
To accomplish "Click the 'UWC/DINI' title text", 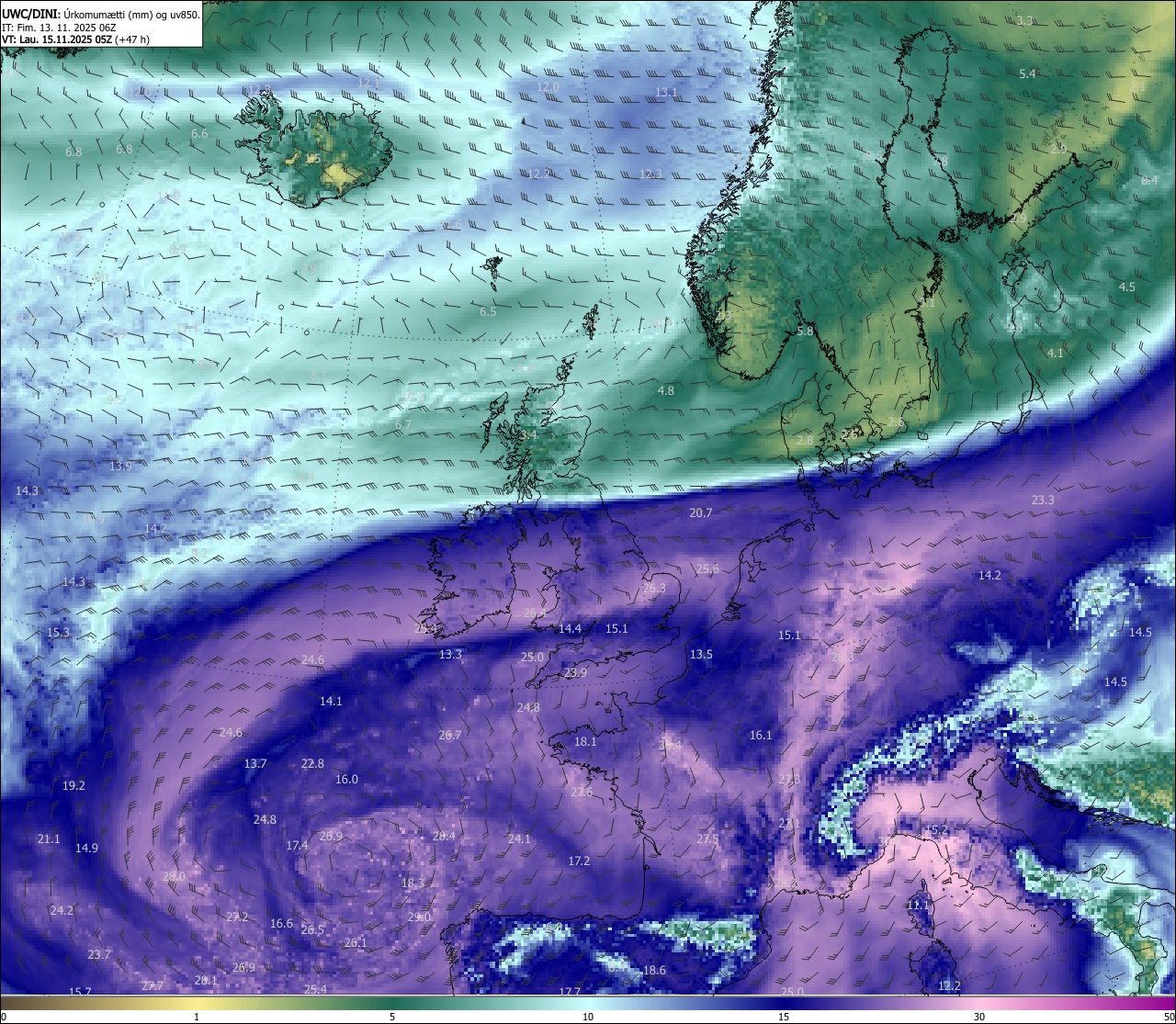I will click(32, 14).
